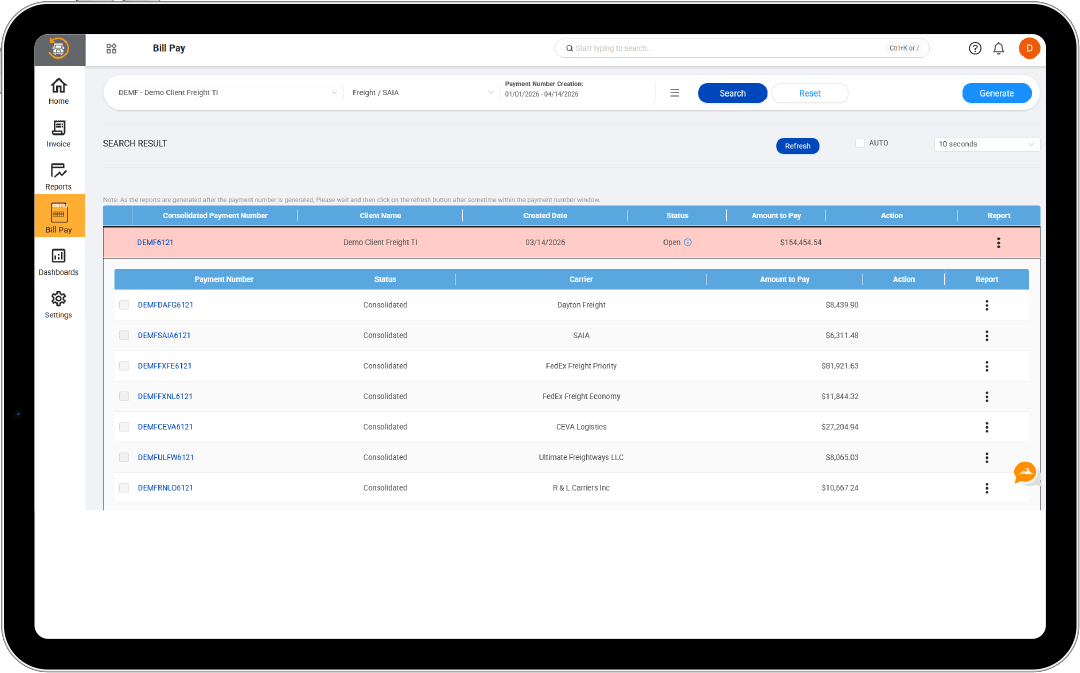Viewport: 1080px width, 673px height.
Task: Open the 10 seconds interval dropdown
Action: pyautogui.click(x=986, y=144)
